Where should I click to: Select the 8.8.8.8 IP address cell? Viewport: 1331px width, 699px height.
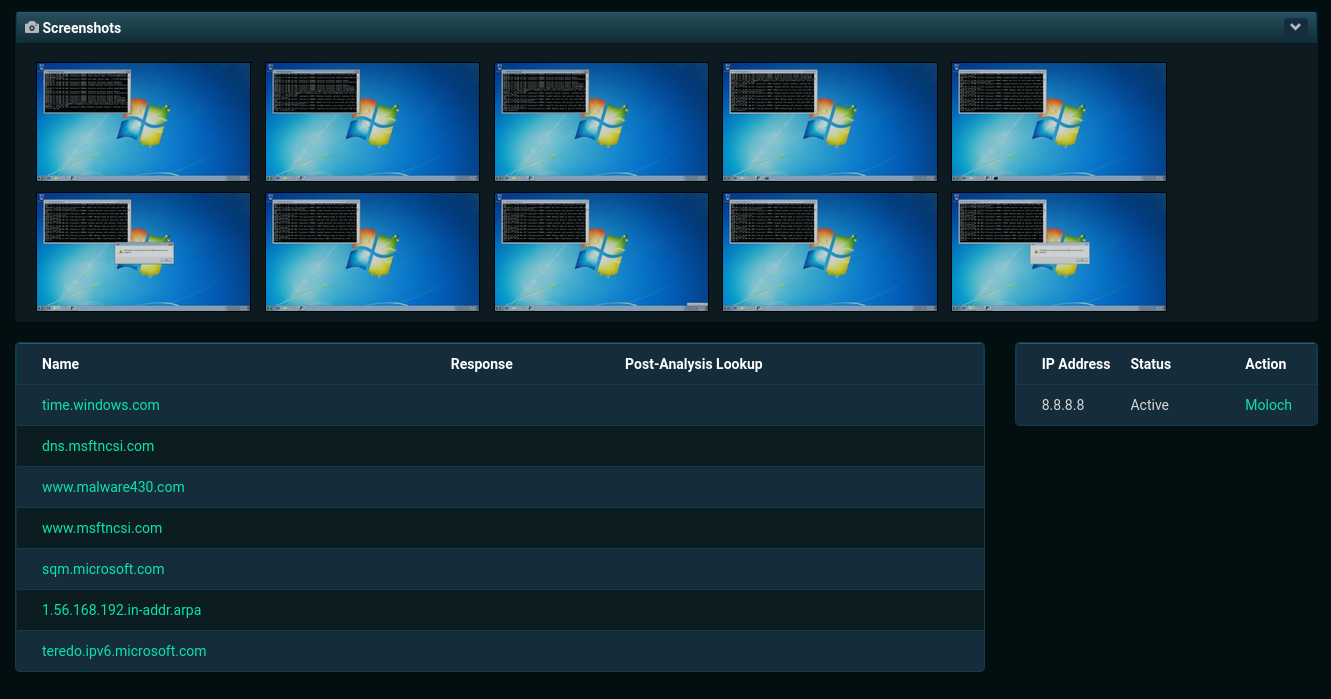coord(1063,405)
